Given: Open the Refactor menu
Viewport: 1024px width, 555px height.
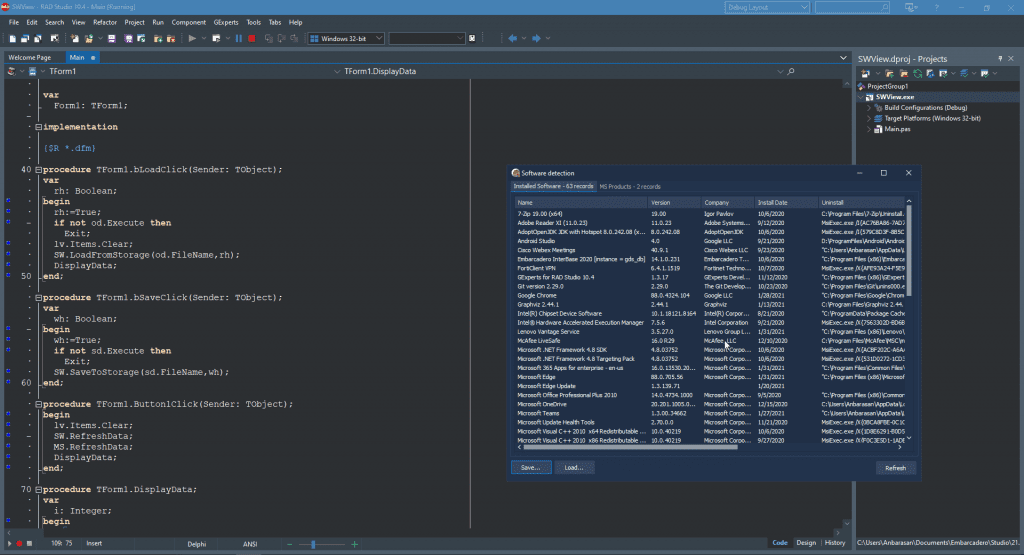Looking at the screenshot, I should pos(104,22).
